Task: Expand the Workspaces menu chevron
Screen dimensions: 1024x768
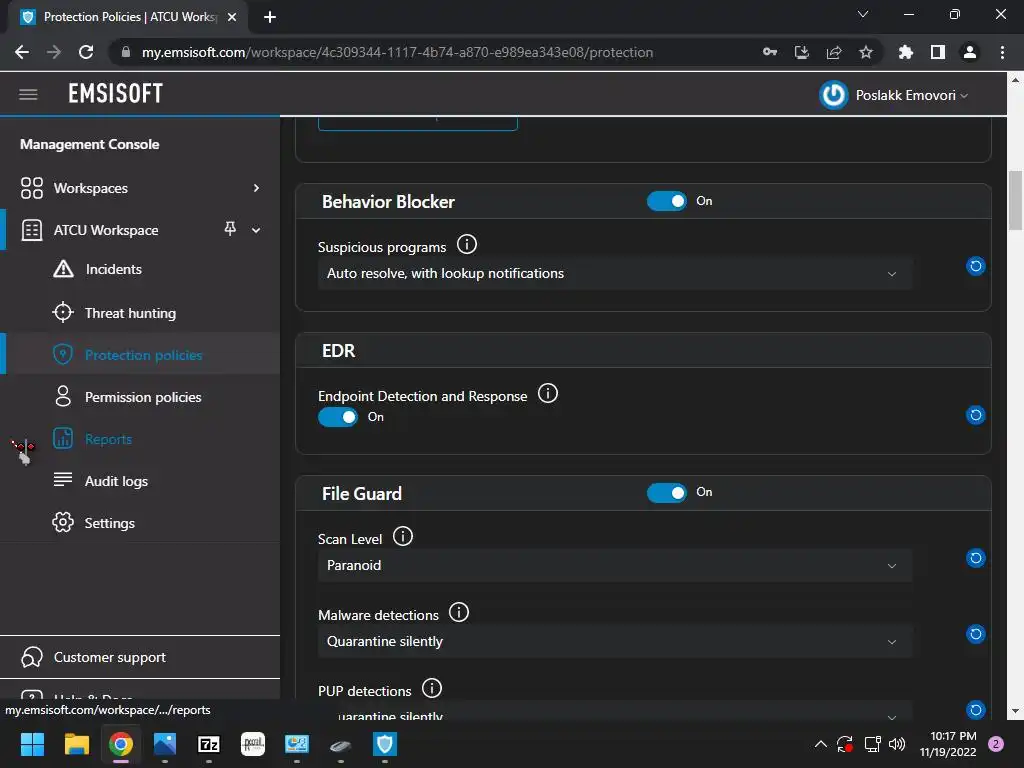Action: [256, 188]
